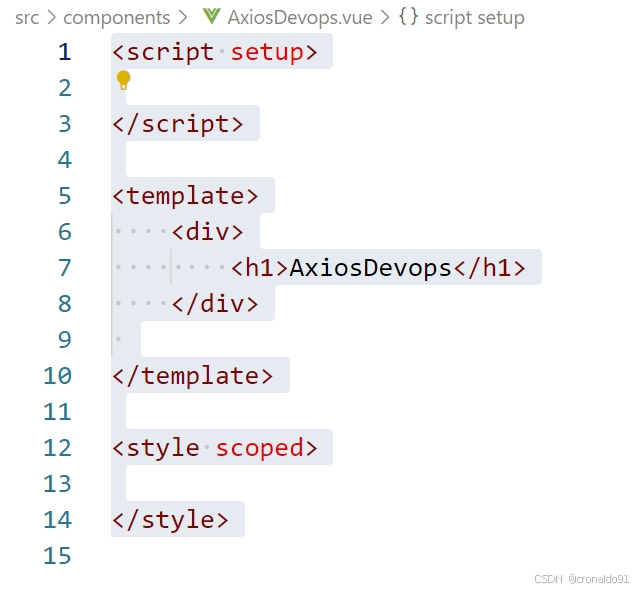Click line number 9 in the gutter
639x590 pixels.
pos(65,339)
